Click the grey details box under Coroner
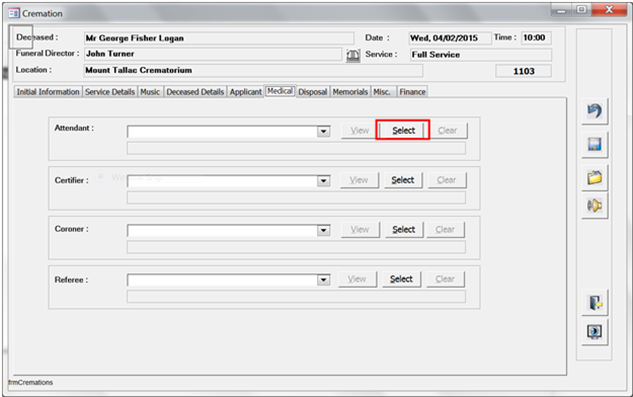Image resolution: width=633 pixels, height=397 pixels. point(296,247)
